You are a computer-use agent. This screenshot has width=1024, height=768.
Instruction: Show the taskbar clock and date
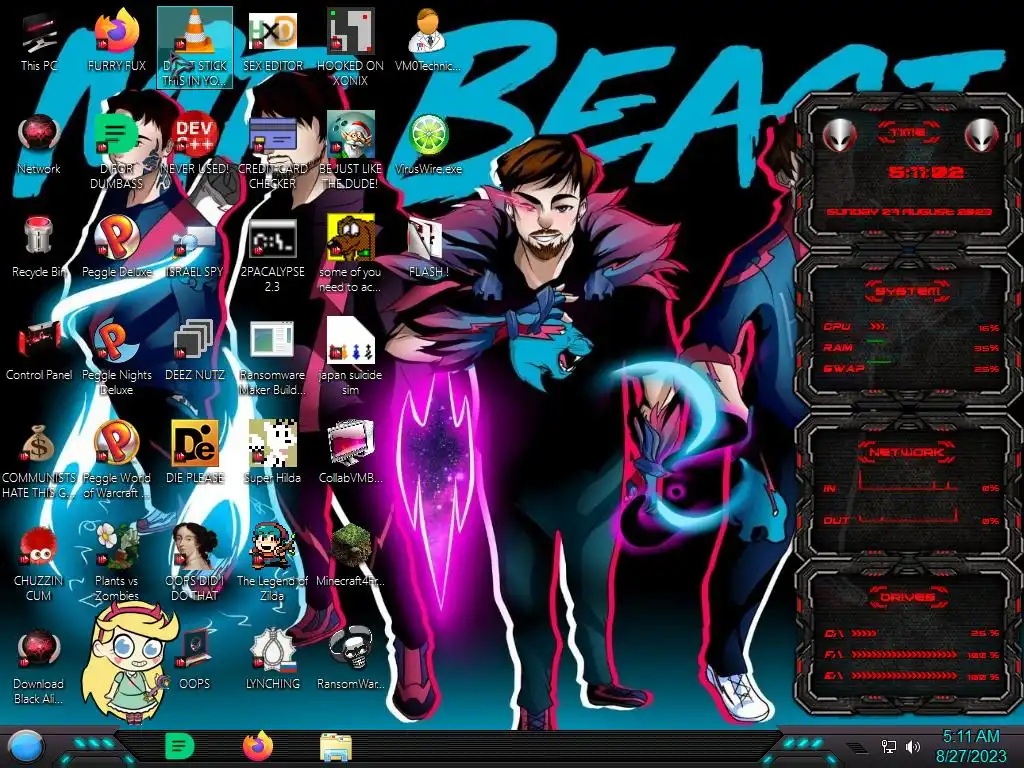970,746
